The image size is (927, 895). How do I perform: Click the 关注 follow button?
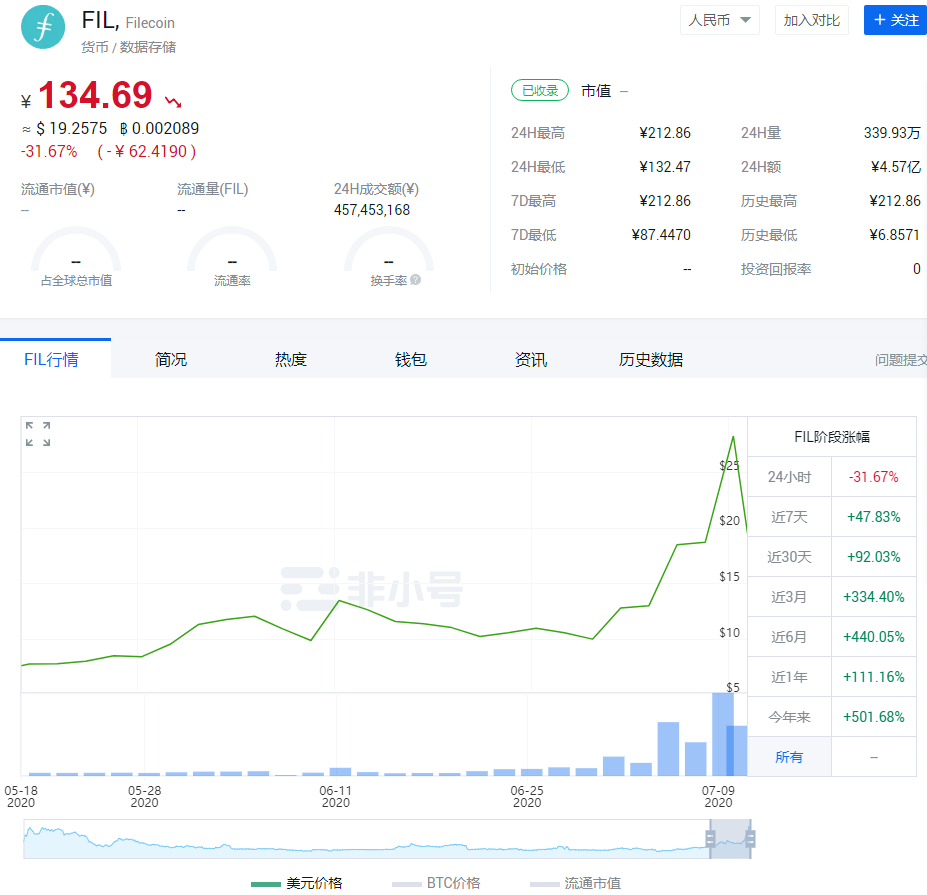pyautogui.click(x=895, y=20)
